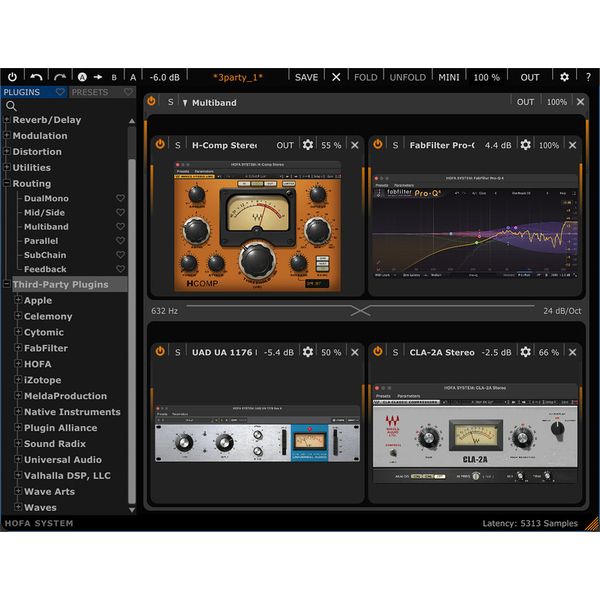The image size is (600, 600).
Task: Open FabFilter Pro-Q settings gear
Action: coord(525,145)
